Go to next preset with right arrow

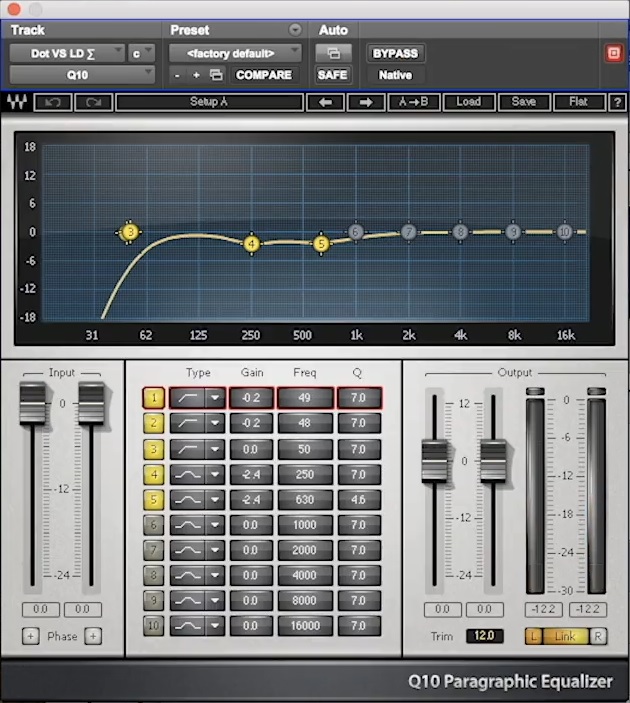pyautogui.click(x=366, y=102)
